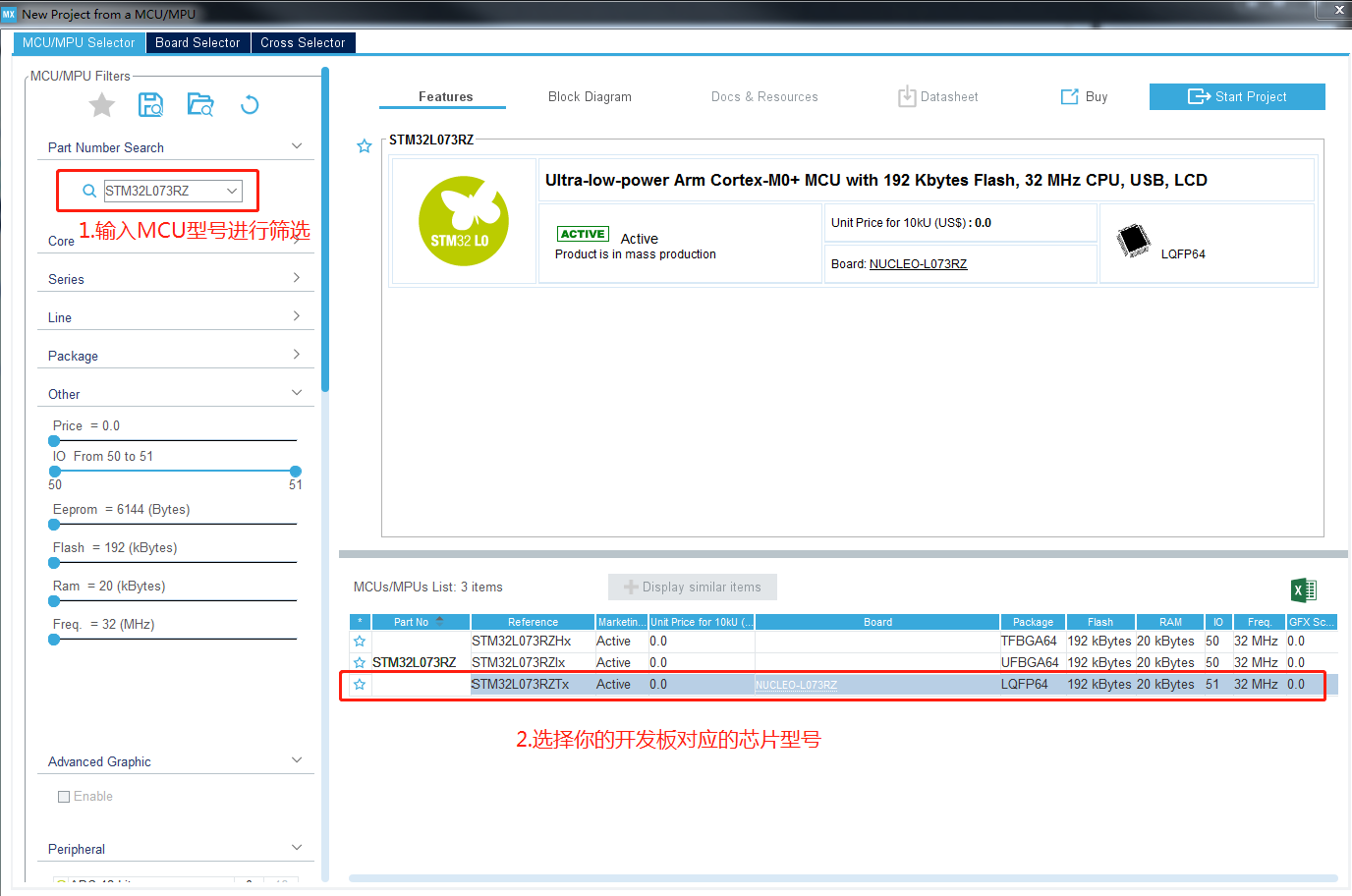The height and width of the screenshot is (896, 1352).
Task: Open the NUCLEO-L073RZ board link
Action: [x=918, y=264]
